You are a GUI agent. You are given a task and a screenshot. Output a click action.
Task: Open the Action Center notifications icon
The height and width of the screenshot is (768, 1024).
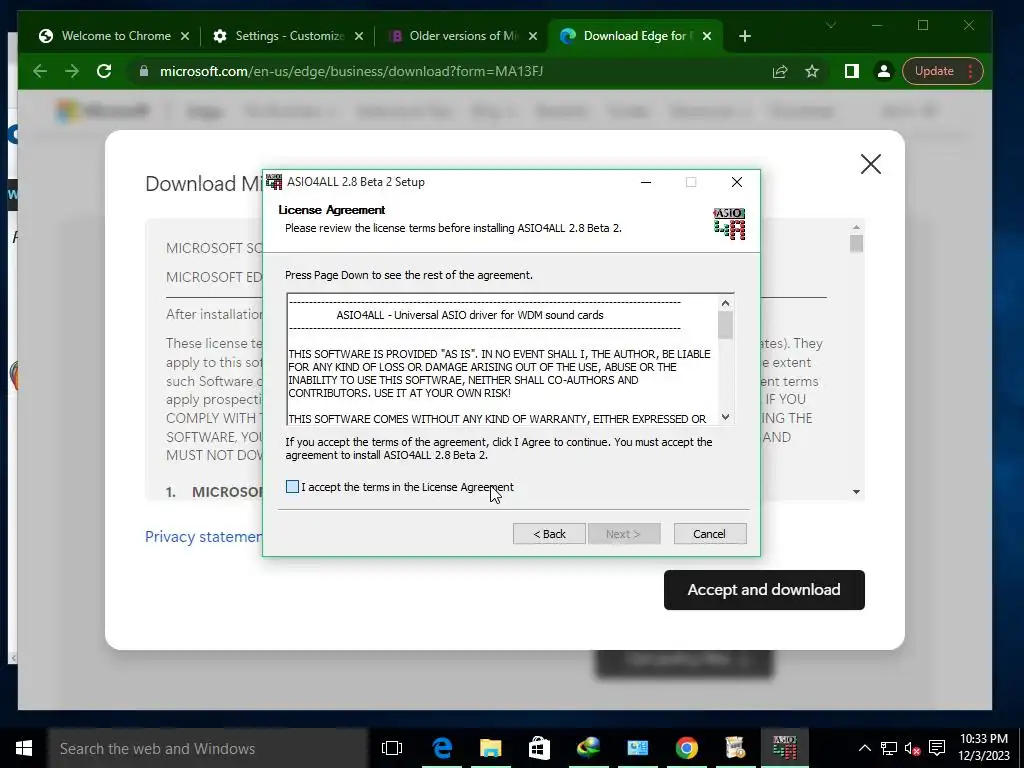pyautogui.click(x=936, y=748)
